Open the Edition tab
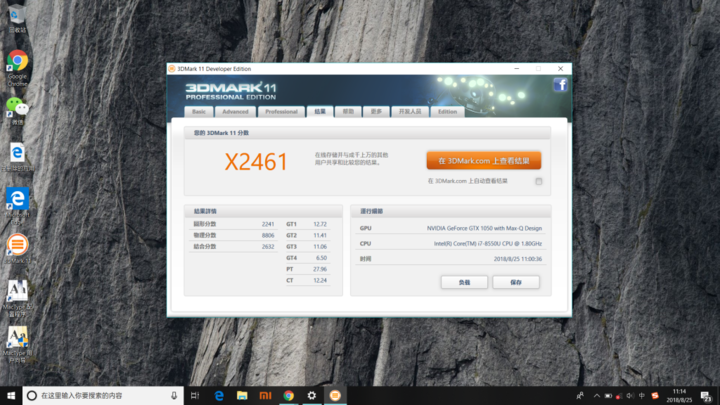The height and width of the screenshot is (405, 720). [447, 112]
